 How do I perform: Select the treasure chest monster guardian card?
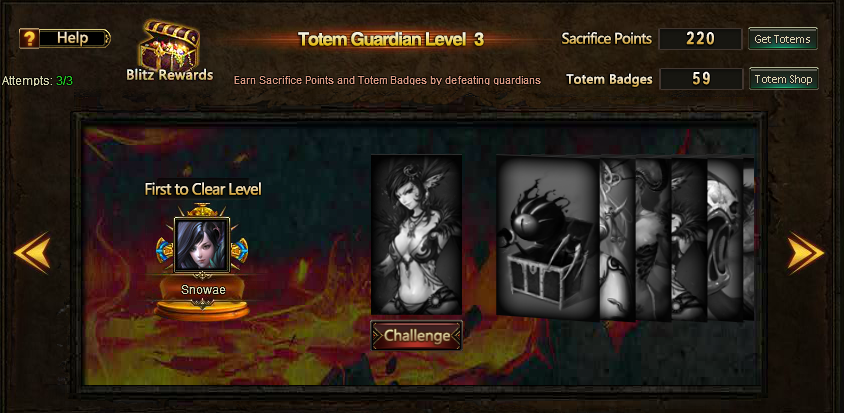[x=548, y=238]
